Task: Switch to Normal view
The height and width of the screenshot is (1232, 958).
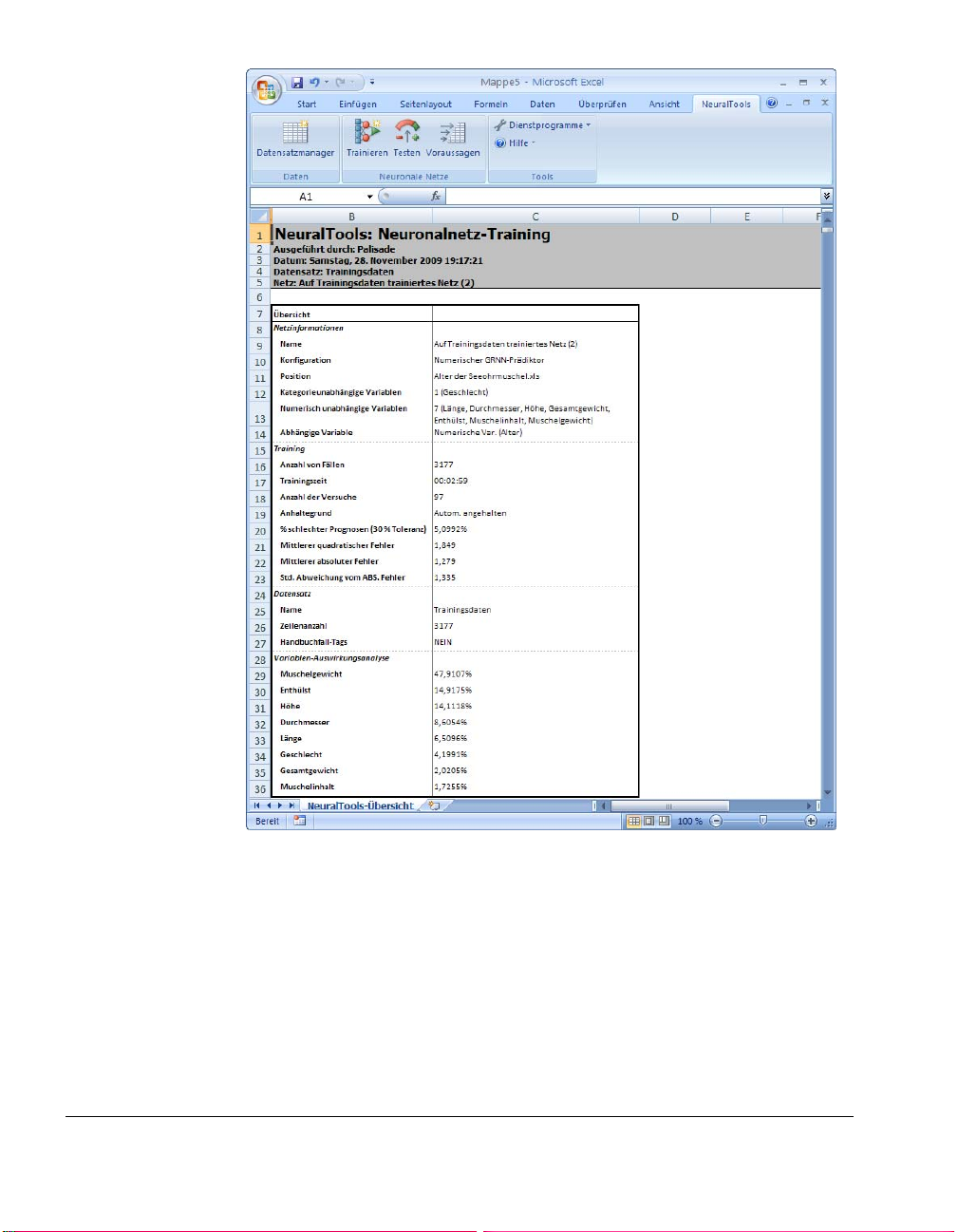Action: point(633,821)
